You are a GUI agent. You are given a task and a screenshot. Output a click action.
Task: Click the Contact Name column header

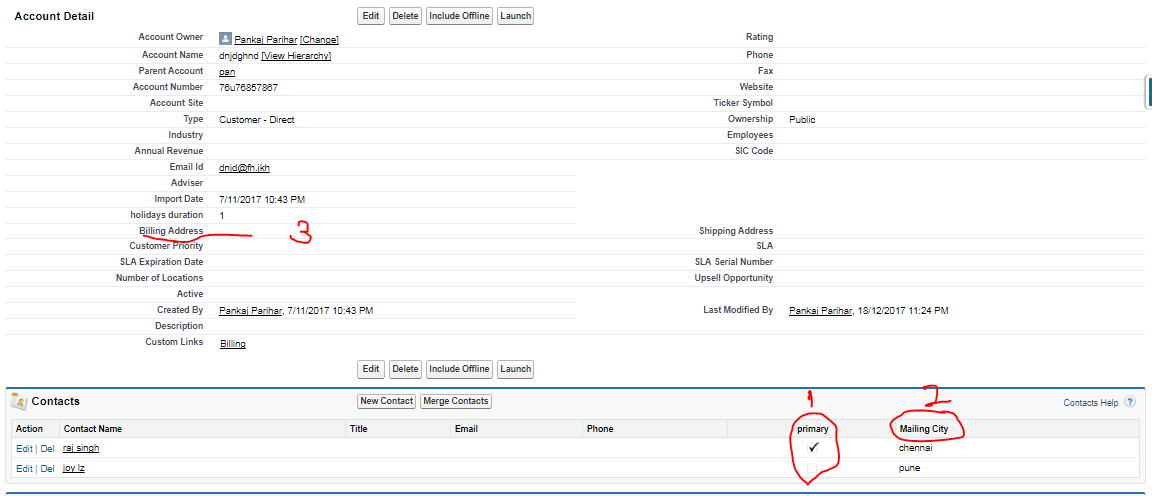point(93,429)
